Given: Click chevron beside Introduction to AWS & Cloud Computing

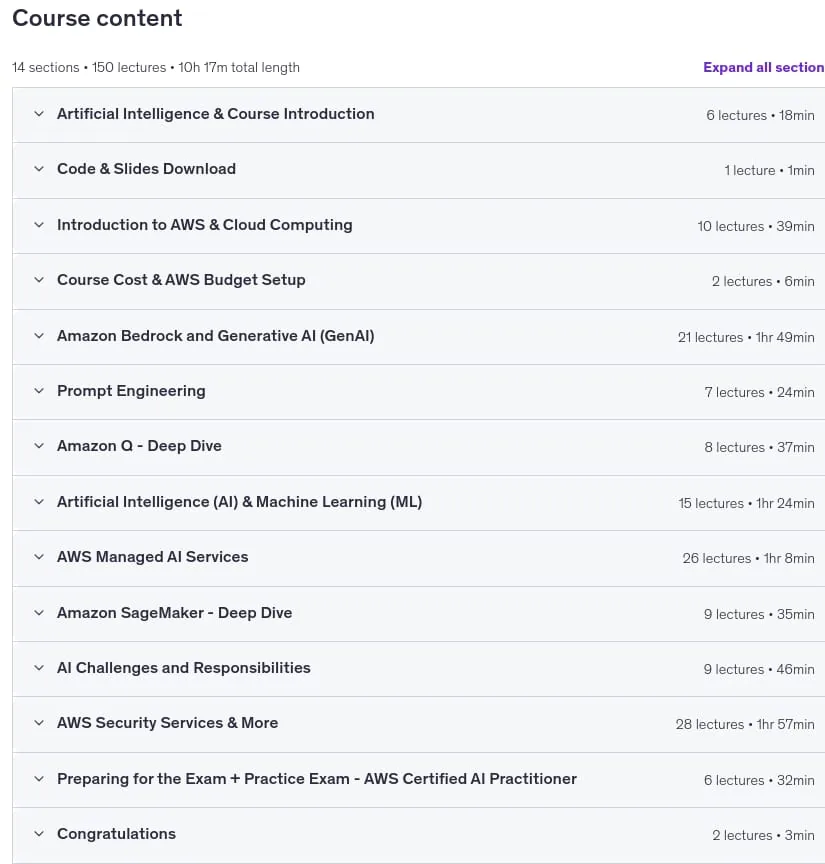Looking at the screenshot, I should tap(39, 225).
